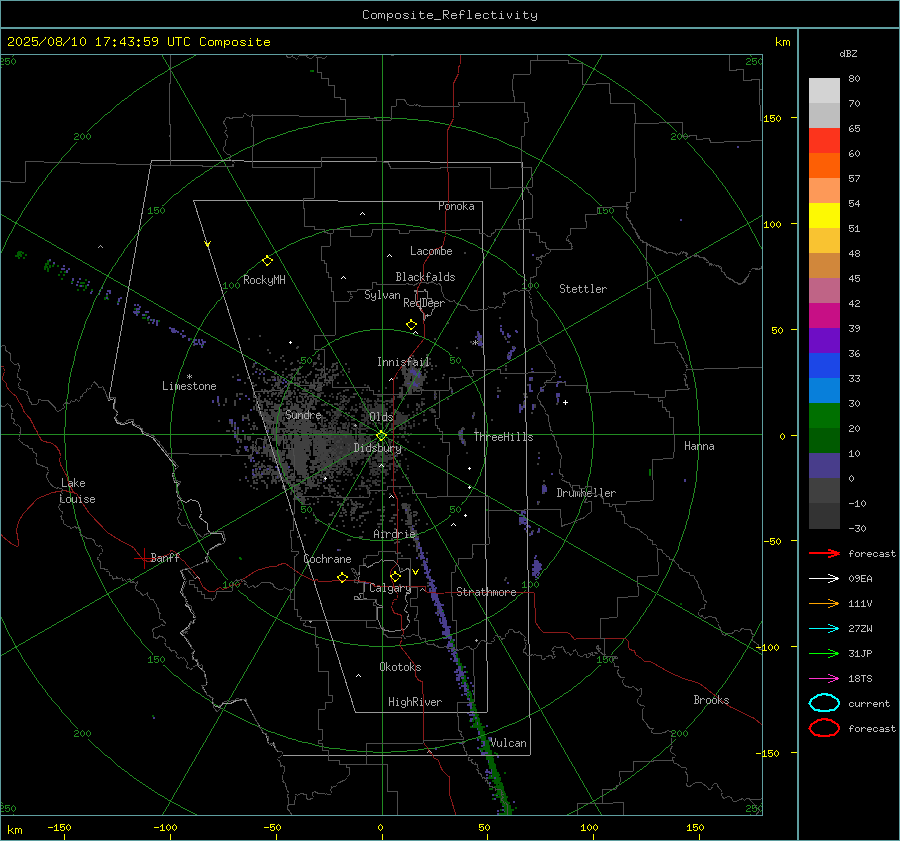900x841 pixels.
Task: Click the HighRiver label
Action: [x=415, y=702]
